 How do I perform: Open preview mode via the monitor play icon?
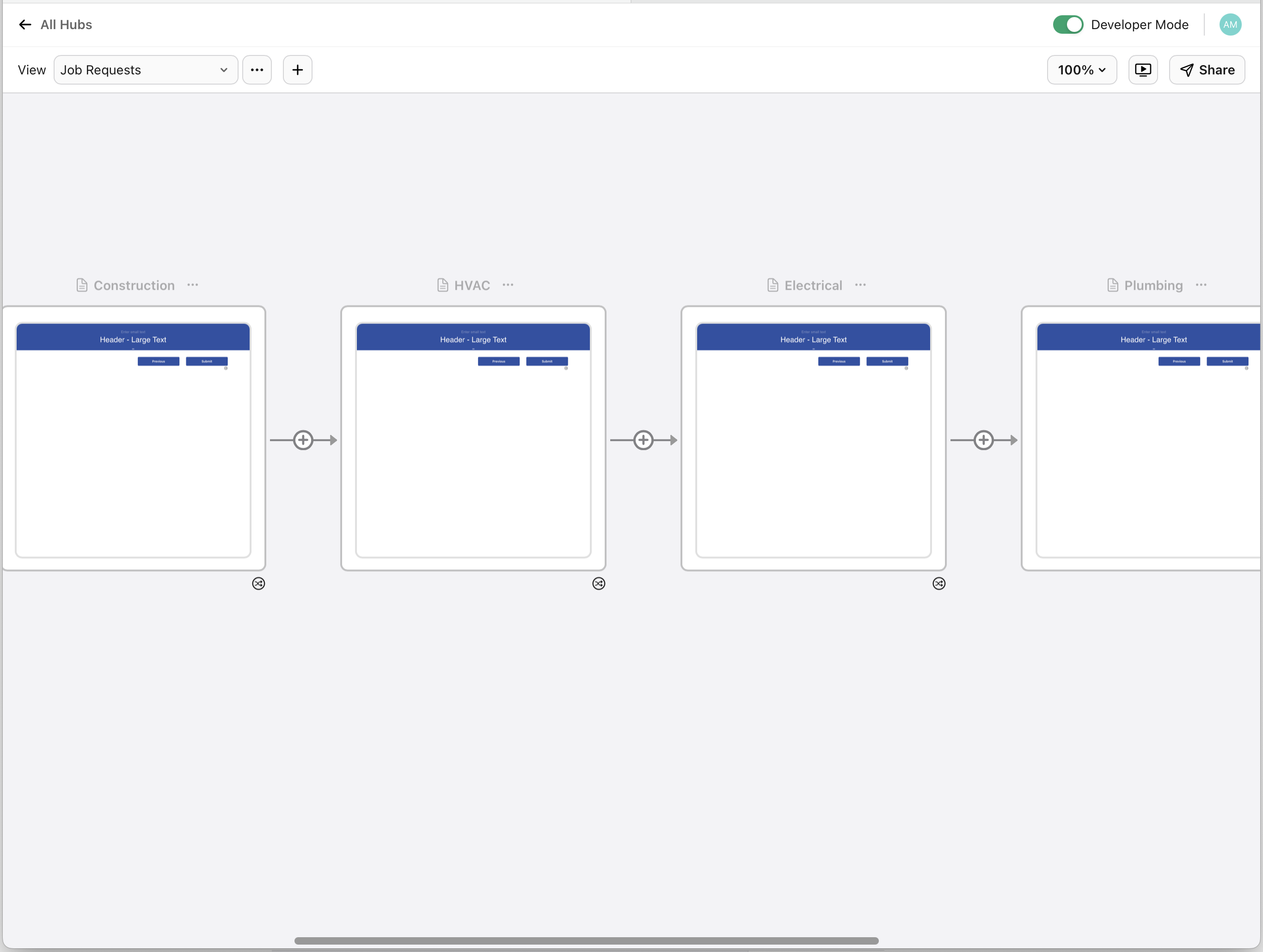(1143, 70)
